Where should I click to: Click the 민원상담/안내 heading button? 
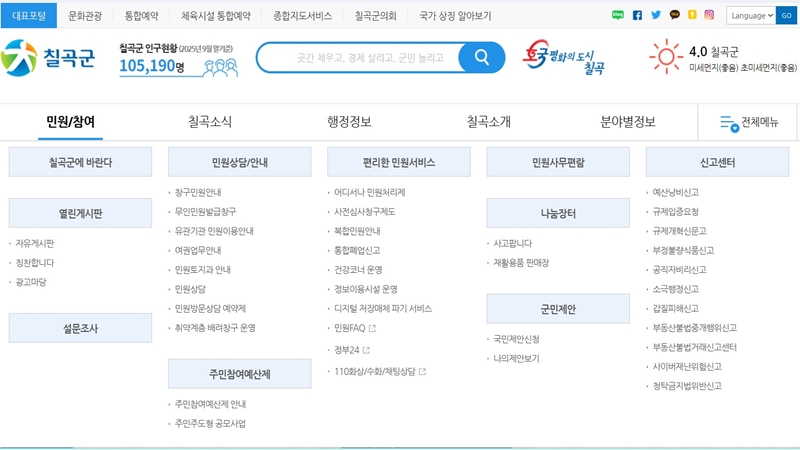(239, 162)
